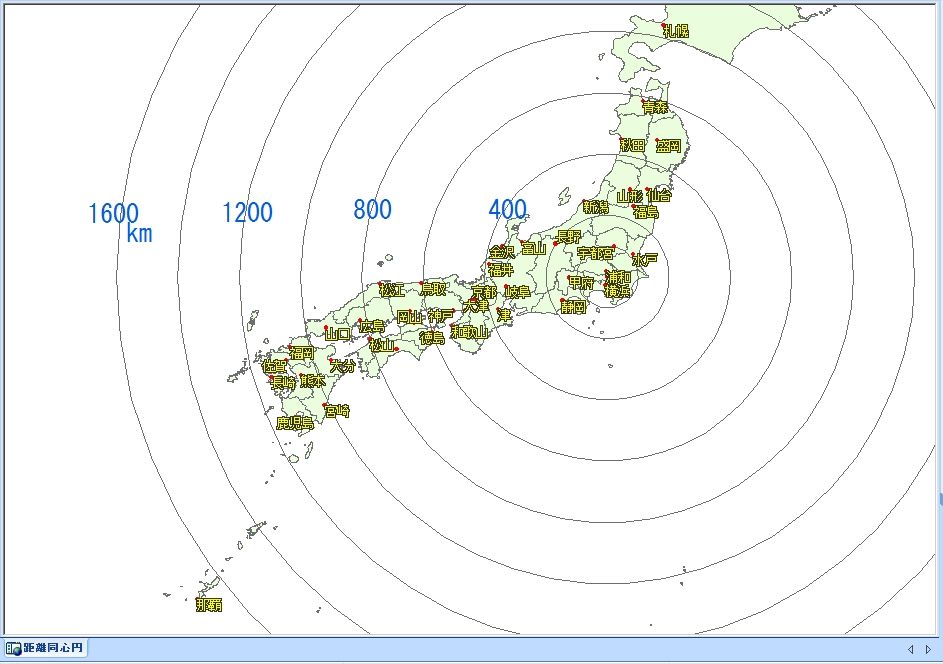This screenshot has width=943, height=664.
Task: Click the 横浜 city label
Action: pos(617,291)
